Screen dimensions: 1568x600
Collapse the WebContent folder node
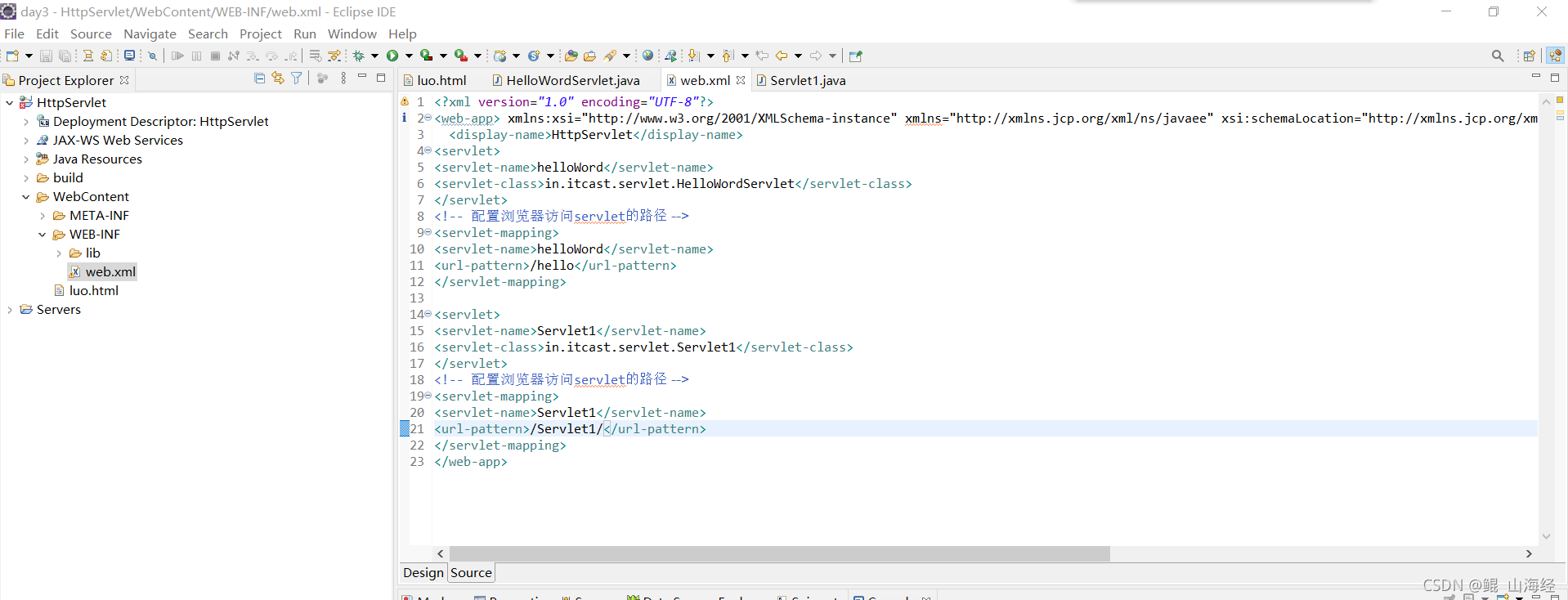[26, 197]
